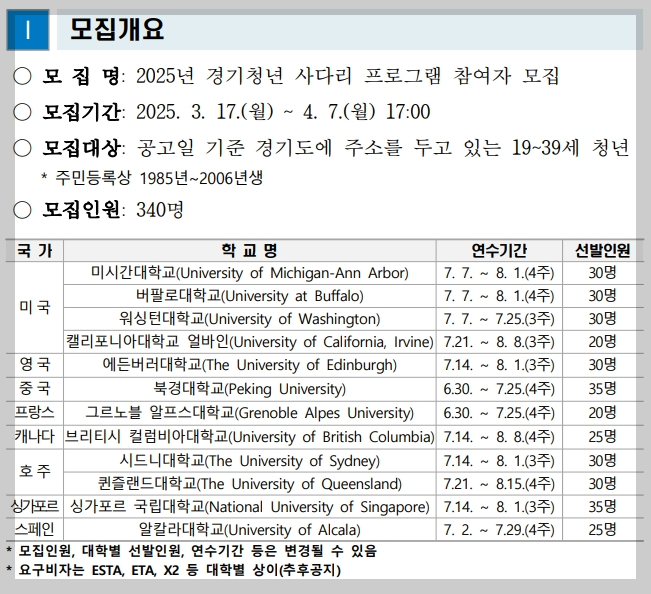Click the note 주민등록상 1985년~2006년생
This screenshot has height=594, width=651.
tap(152, 178)
